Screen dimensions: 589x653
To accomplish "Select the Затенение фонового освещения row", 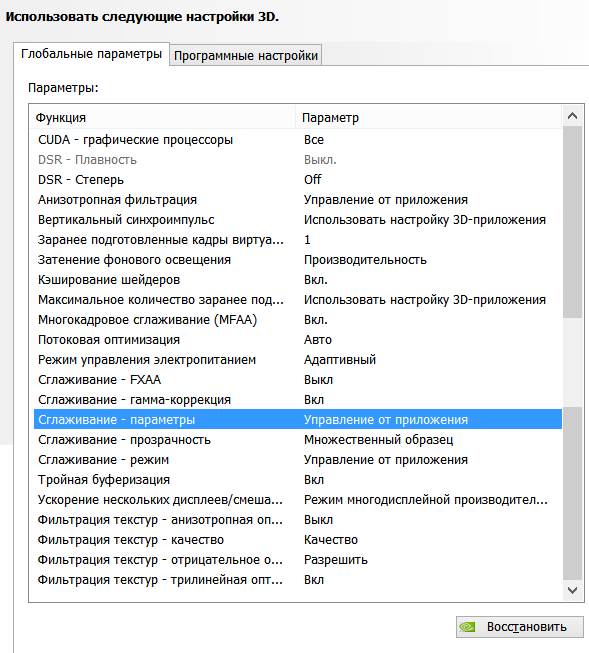I will coord(298,259).
